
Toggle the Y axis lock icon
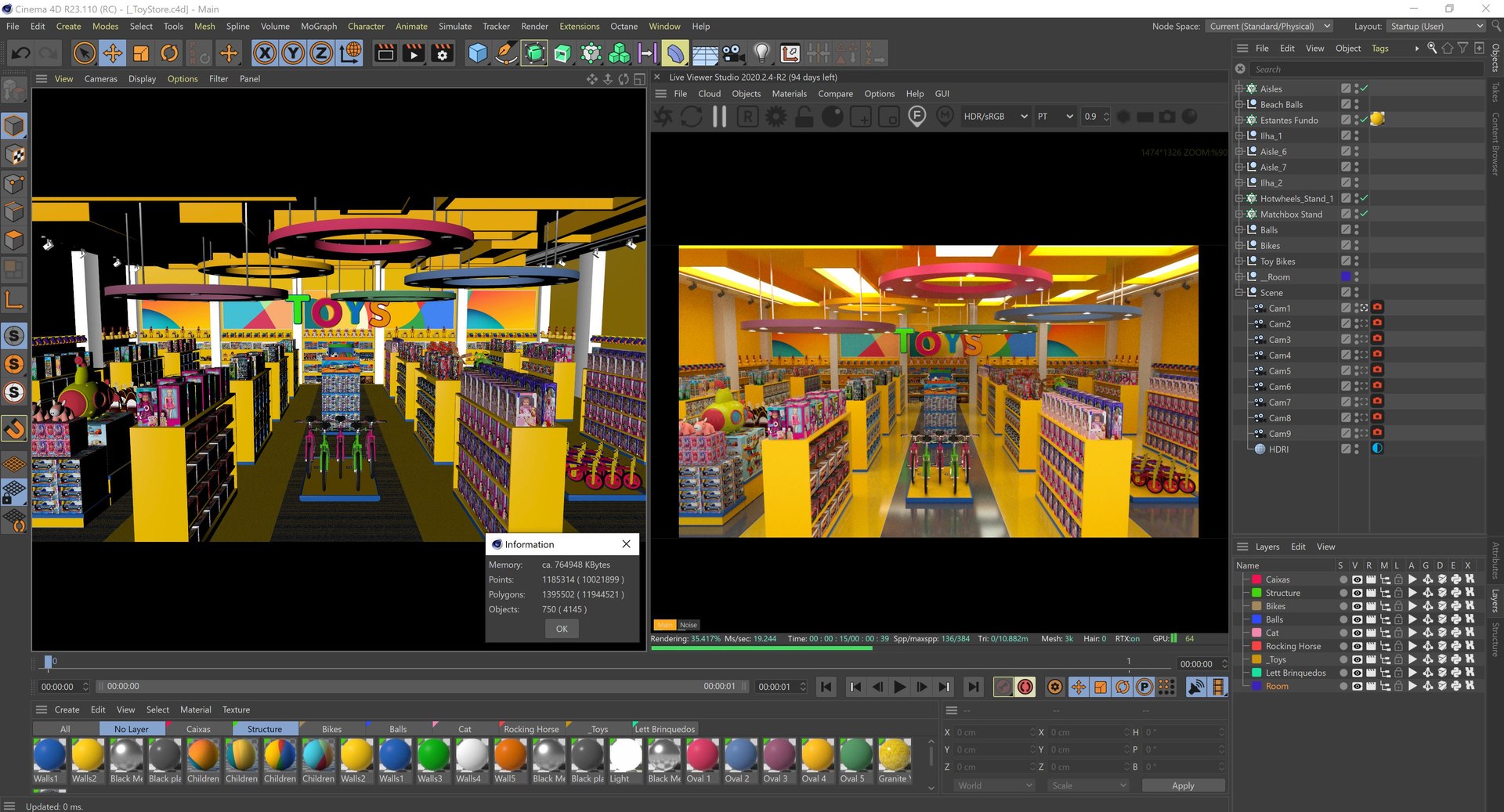point(293,53)
